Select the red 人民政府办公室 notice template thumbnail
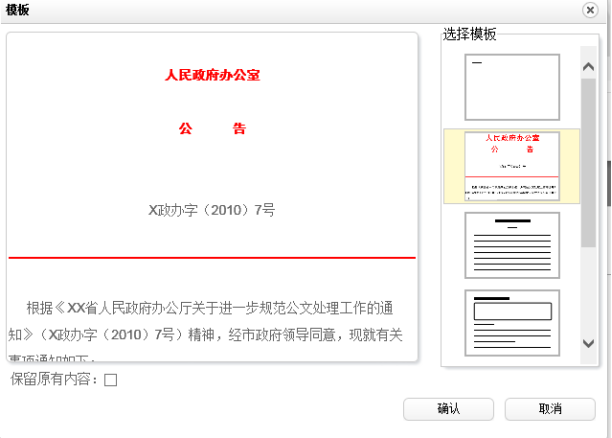612x438 pixels. [512, 165]
